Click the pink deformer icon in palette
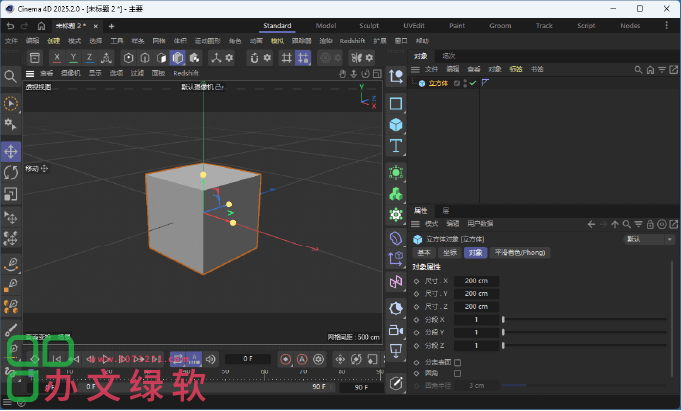This screenshot has width=681, height=411. (x=396, y=282)
